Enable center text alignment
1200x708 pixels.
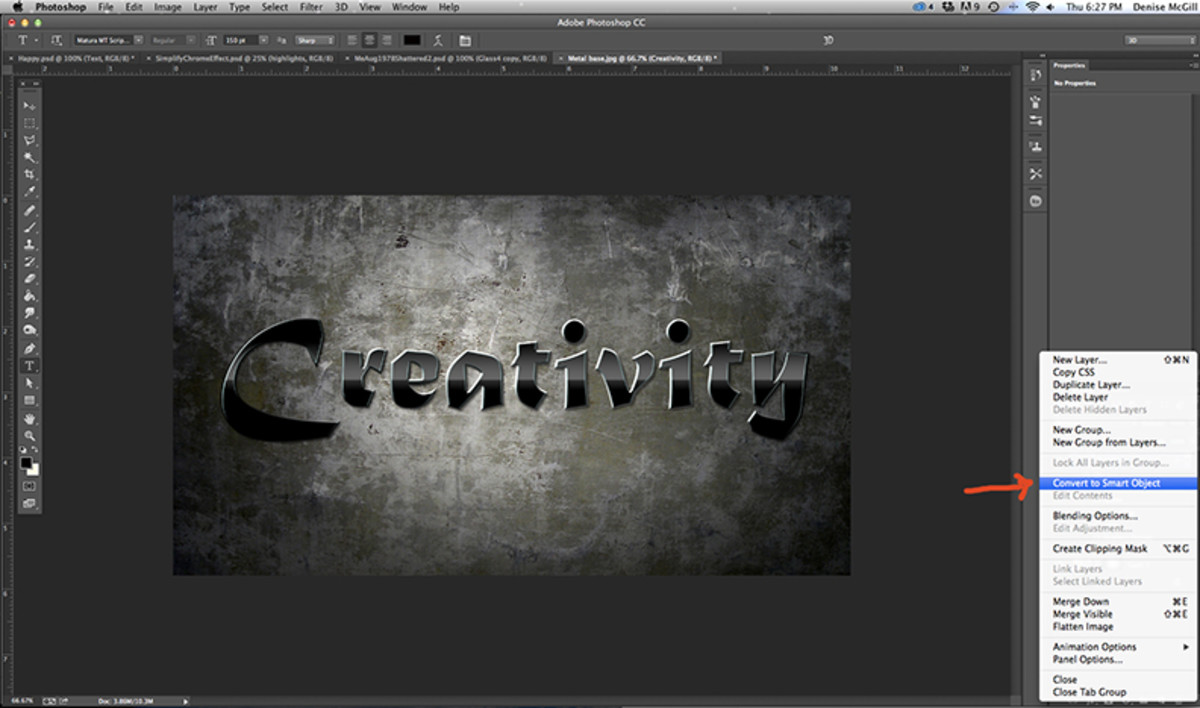[x=369, y=40]
